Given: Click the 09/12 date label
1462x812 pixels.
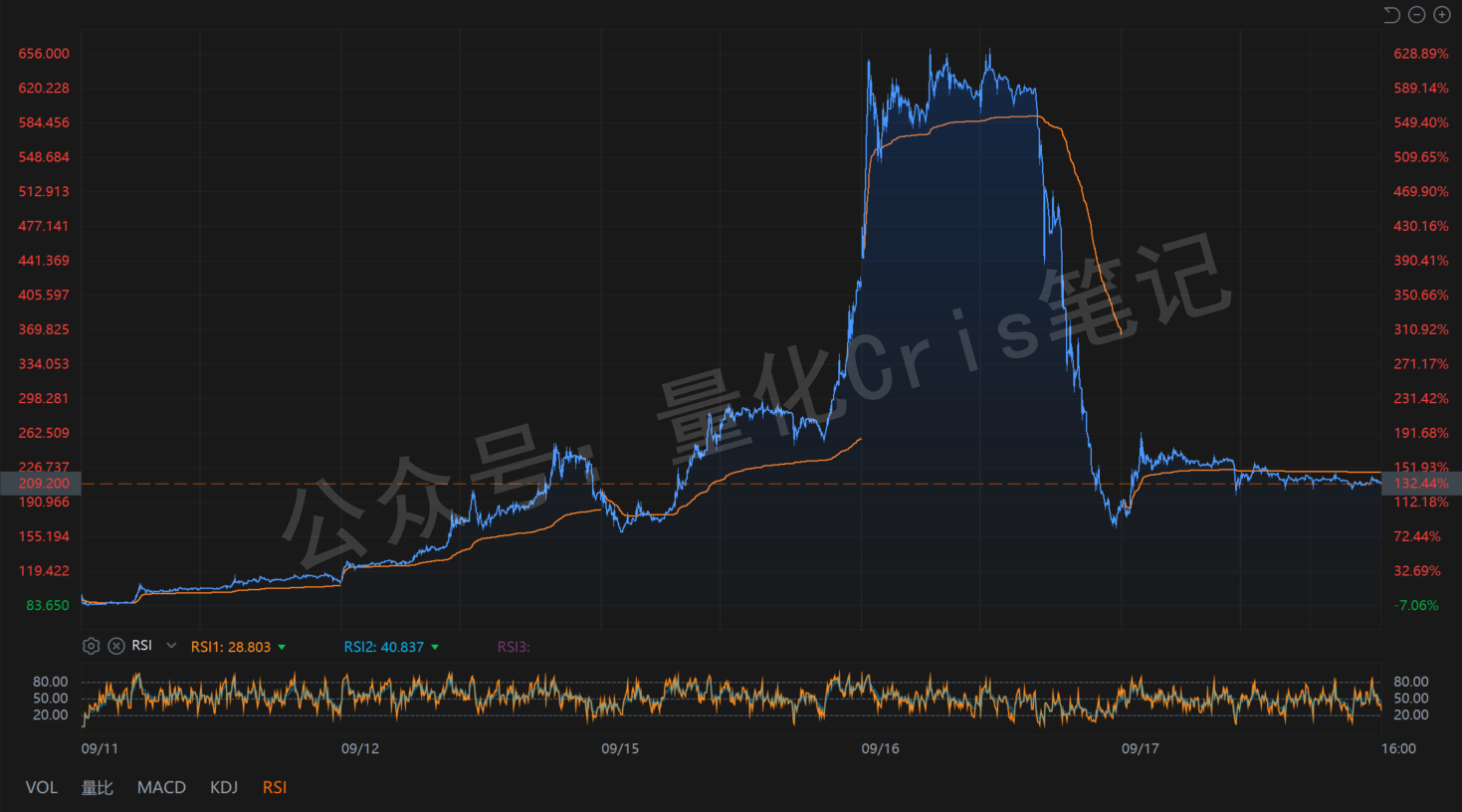Looking at the screenshot, I should pyautogui.click(x=360, y=748).
